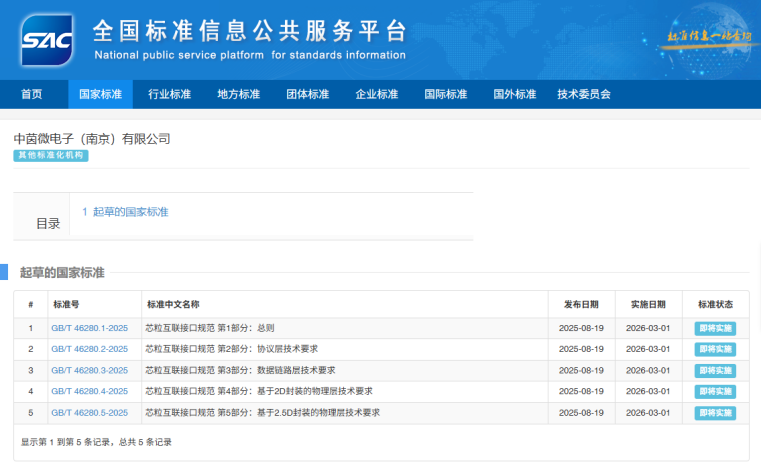Click the 发布日期 column header
The image size is (761, 462).
580,304
